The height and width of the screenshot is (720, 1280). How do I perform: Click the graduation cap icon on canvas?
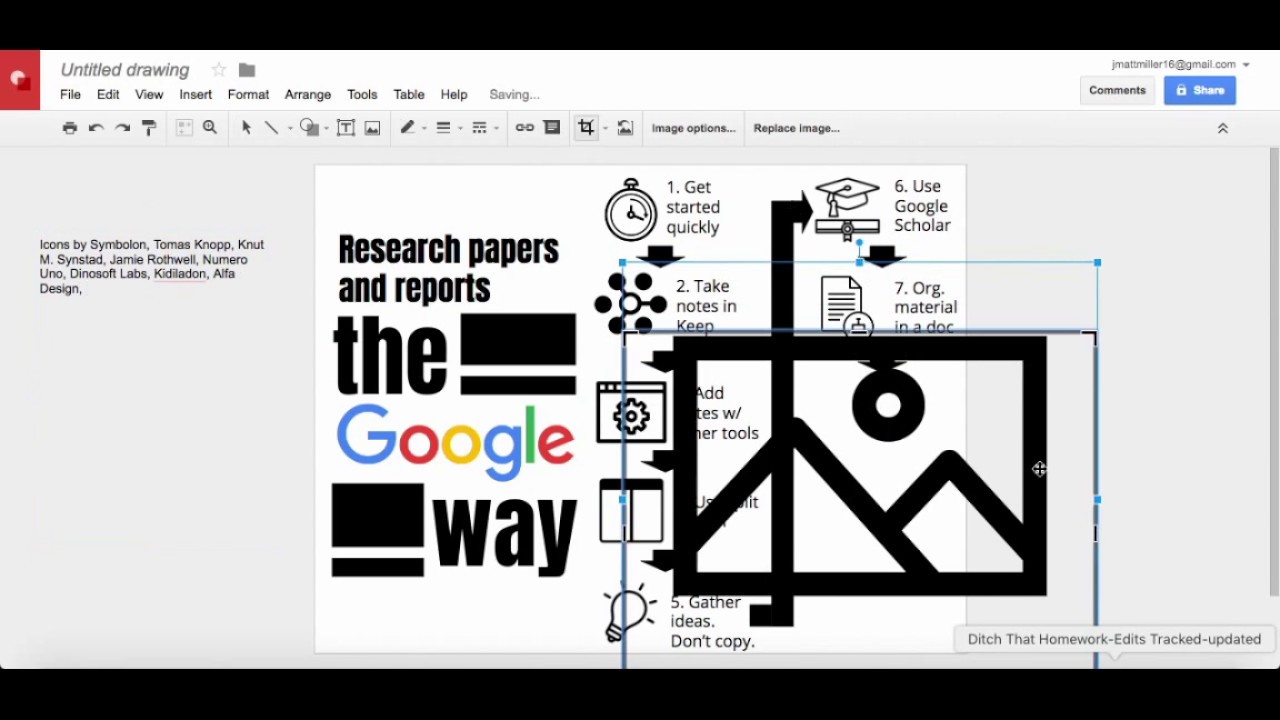846,209
